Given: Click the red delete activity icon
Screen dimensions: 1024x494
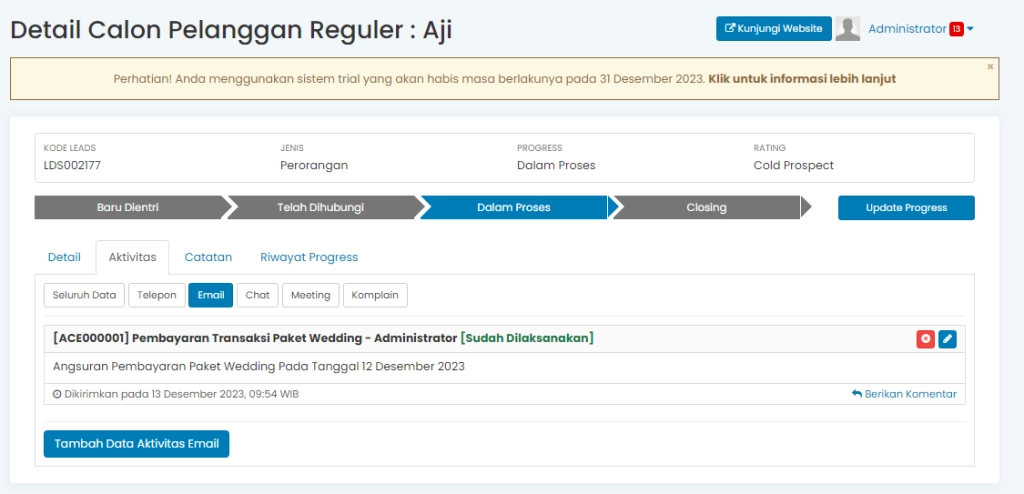Looking at the screenshot, I should click(x=926, y=339).
